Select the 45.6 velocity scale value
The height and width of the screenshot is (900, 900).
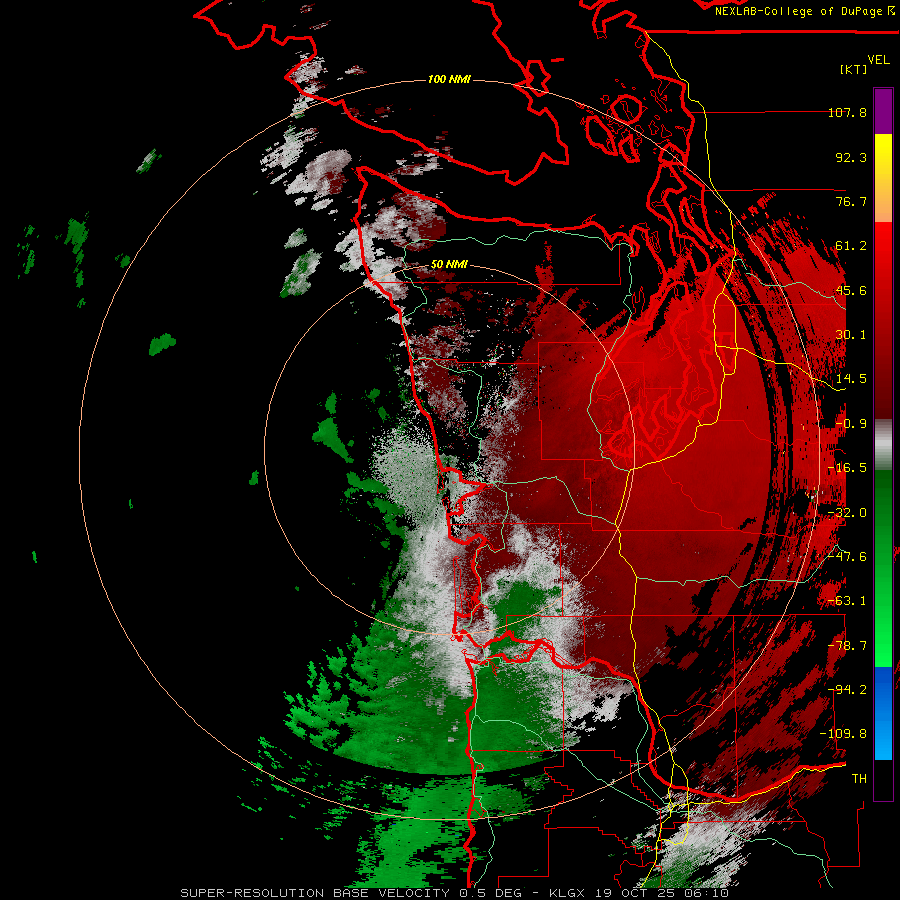pos(851,290)
